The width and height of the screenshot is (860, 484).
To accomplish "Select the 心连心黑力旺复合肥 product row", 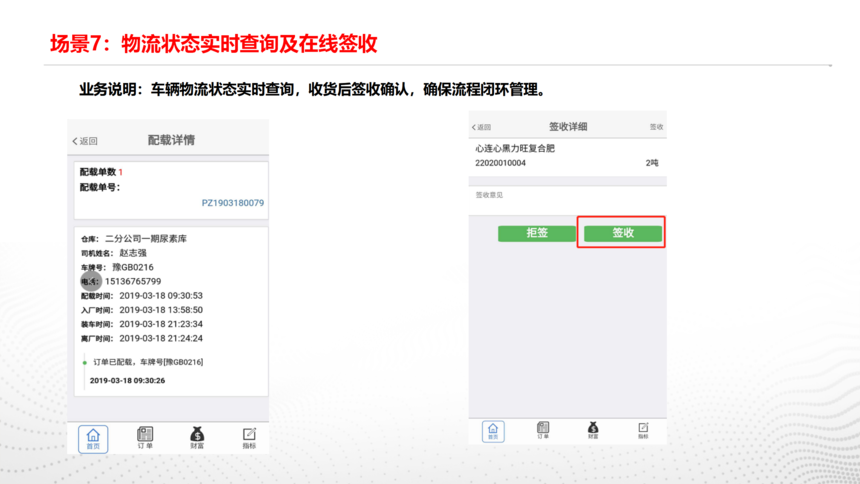I will (x=568, y=156).
